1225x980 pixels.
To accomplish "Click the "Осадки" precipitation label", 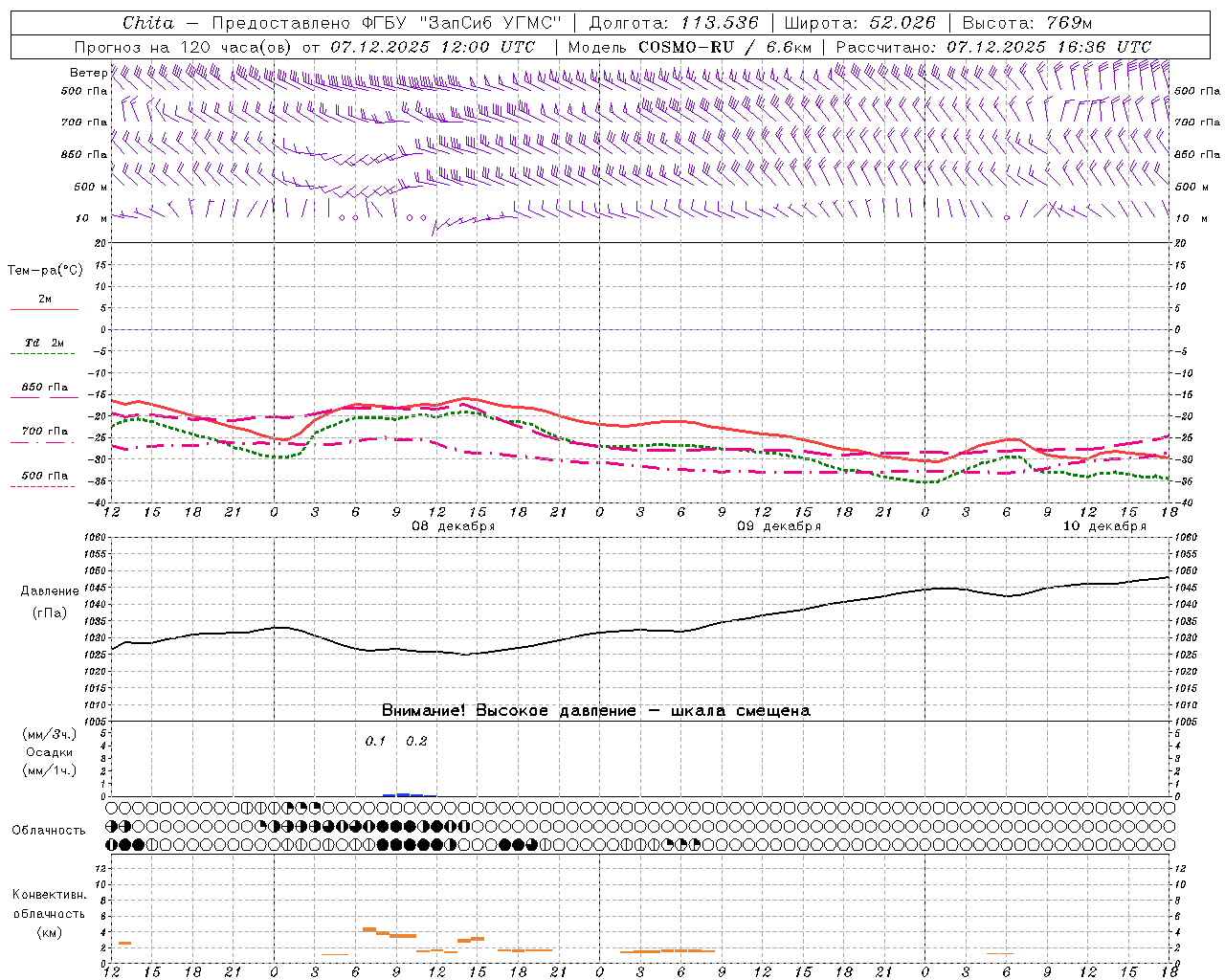I will [x=50, y=753].
